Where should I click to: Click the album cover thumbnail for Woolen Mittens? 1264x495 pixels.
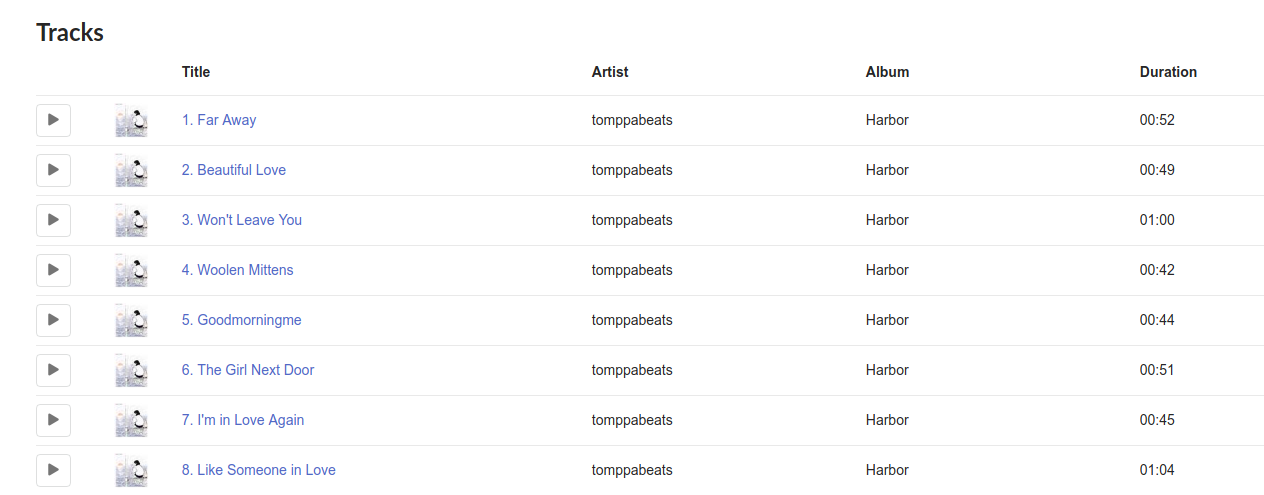[131, 270]
